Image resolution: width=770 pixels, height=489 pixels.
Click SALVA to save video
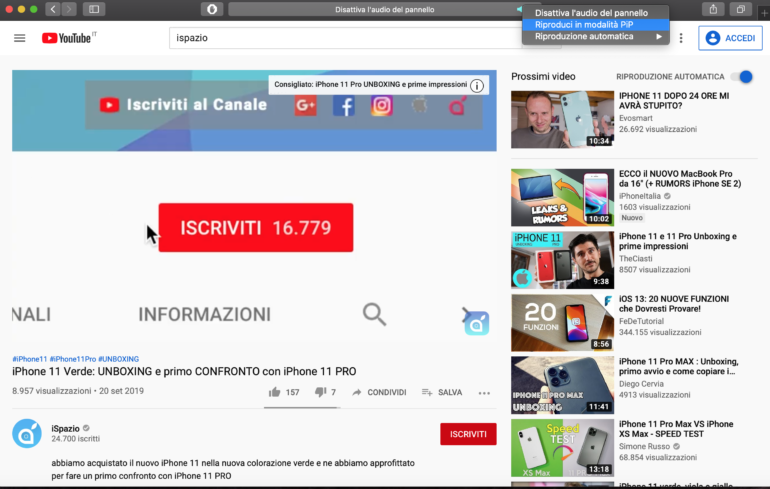tap(442, 392)
